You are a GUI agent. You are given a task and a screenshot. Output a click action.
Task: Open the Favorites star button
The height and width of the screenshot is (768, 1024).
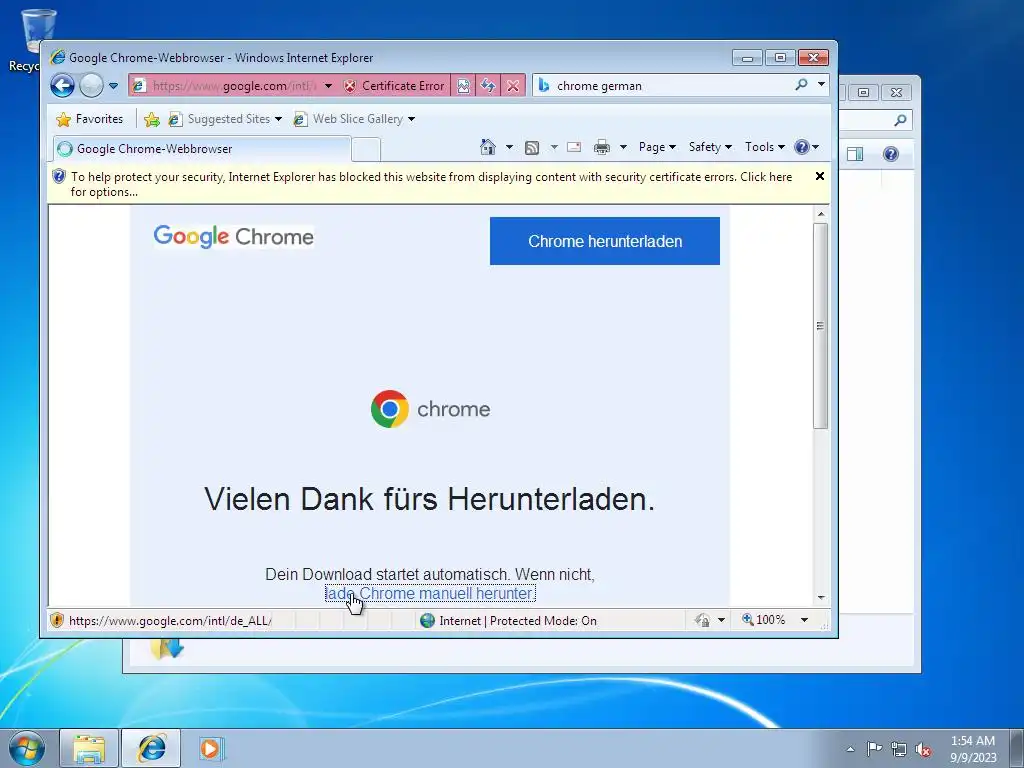point(90,119)
